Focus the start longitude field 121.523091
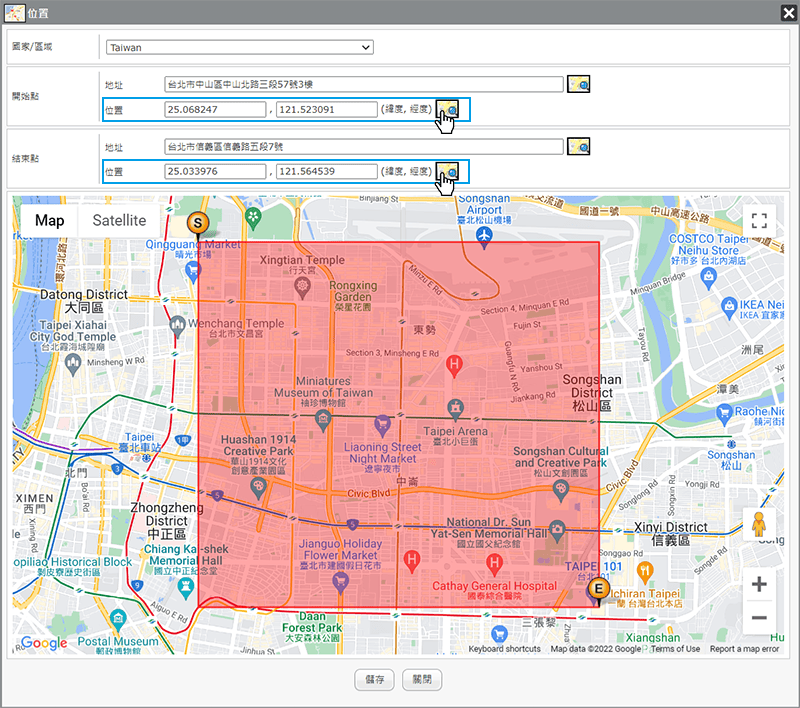800x708 pixels. (327, 109)
